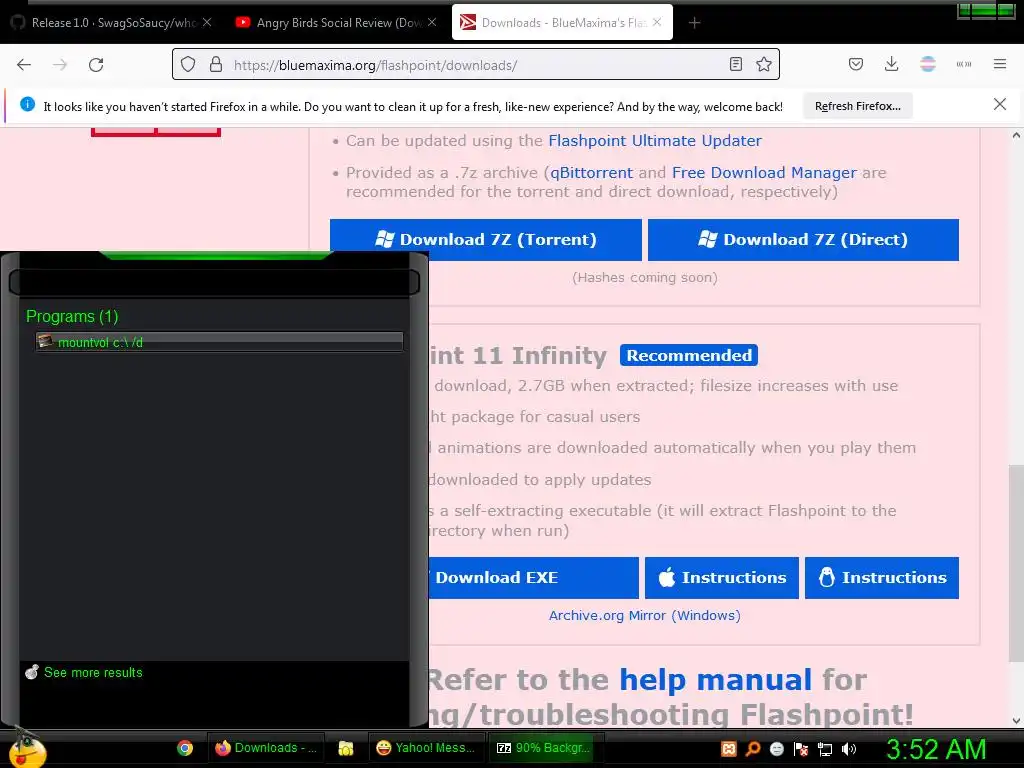Click the scrollbar down arrow
This screenshot has height=768, width=1024.
[x=1016, y=721]
